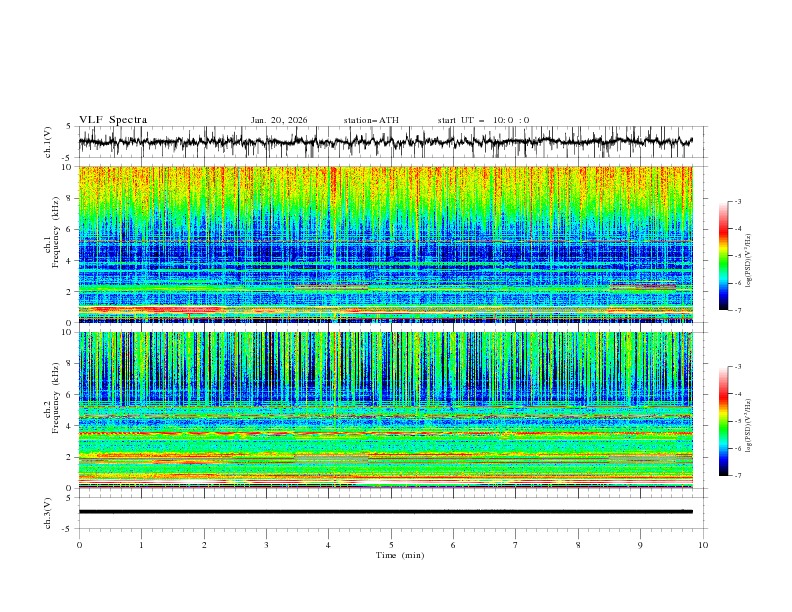Click time axis tick label '2'
The height and width of the screenshot is (612, 792).
[x=204, y=545]
